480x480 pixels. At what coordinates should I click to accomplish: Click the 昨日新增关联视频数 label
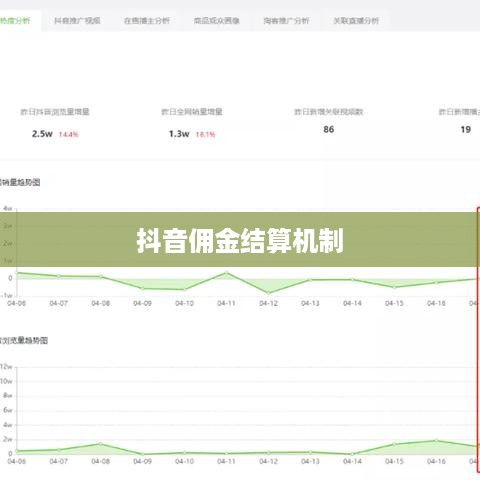coord(328,112)
